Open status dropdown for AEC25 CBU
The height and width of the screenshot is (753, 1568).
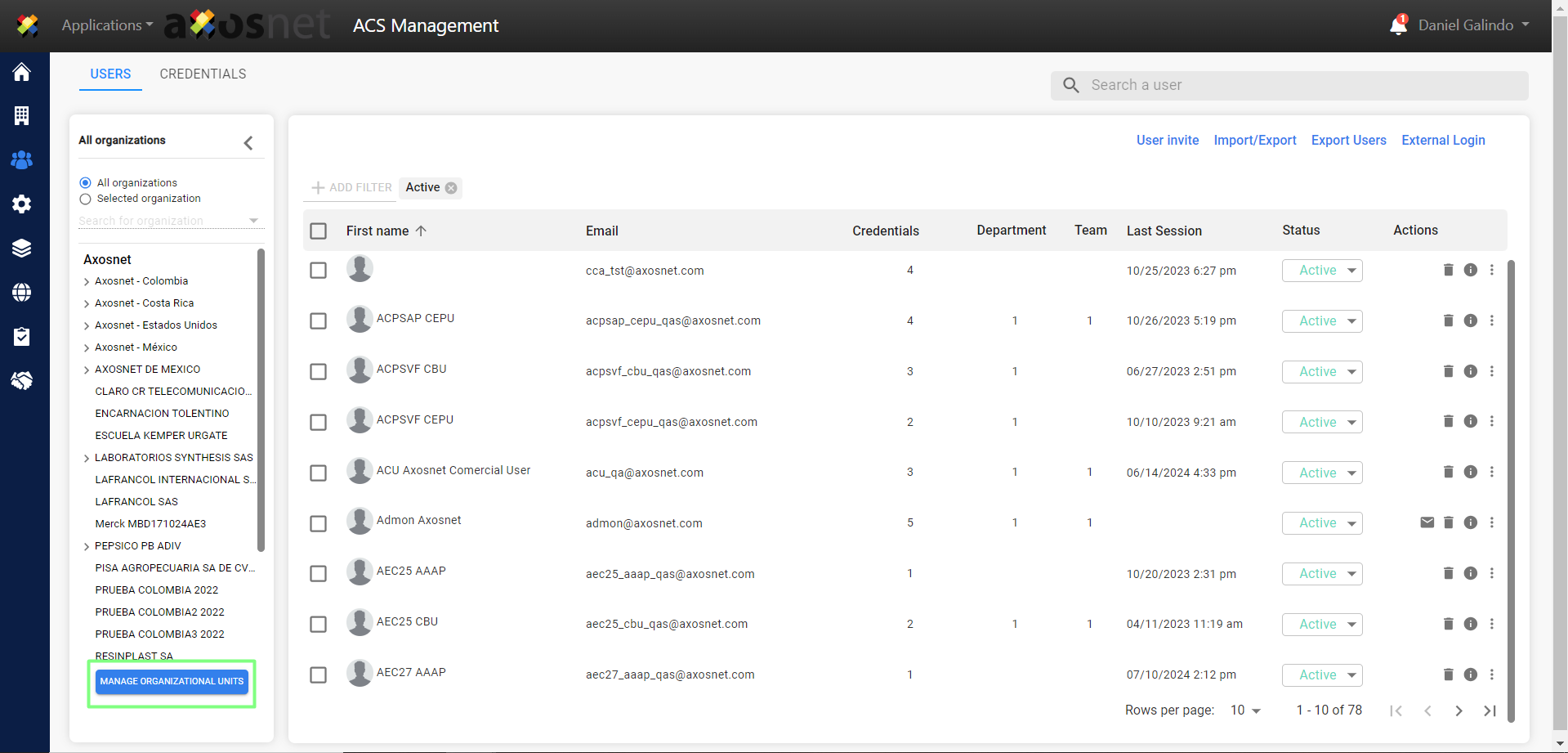click(1321, 625)
